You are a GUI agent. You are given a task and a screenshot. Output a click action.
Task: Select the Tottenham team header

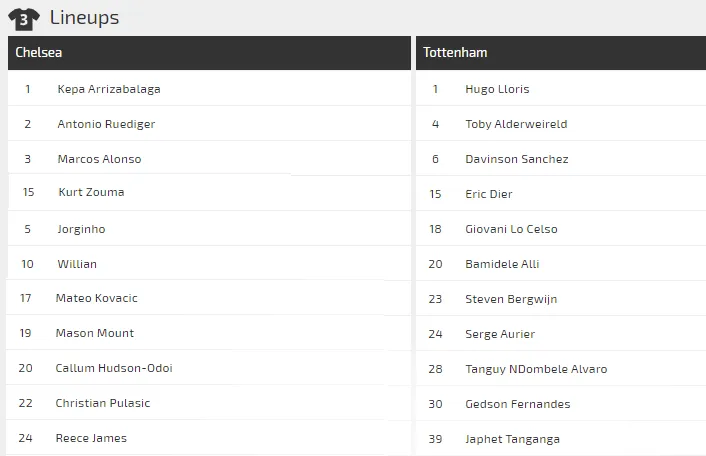click(x=455, y=53)
